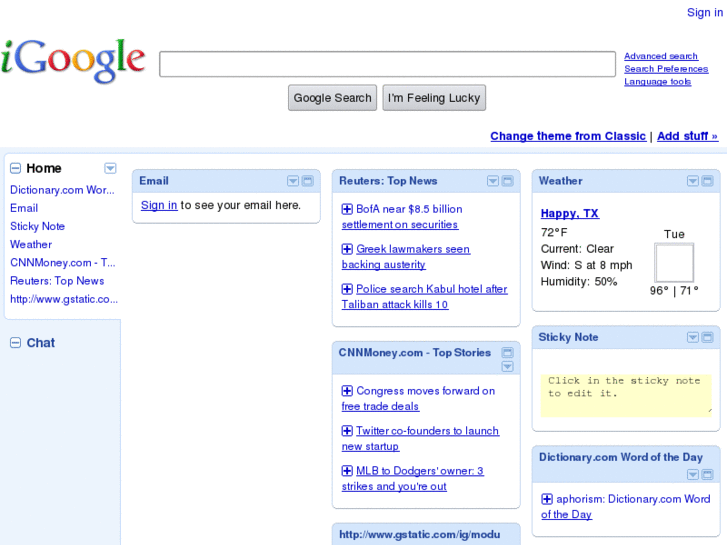Open Dictionary.com Wor... in sidebar list
The height and width of the screenshot is (545, 727).
tap(62, 190)
